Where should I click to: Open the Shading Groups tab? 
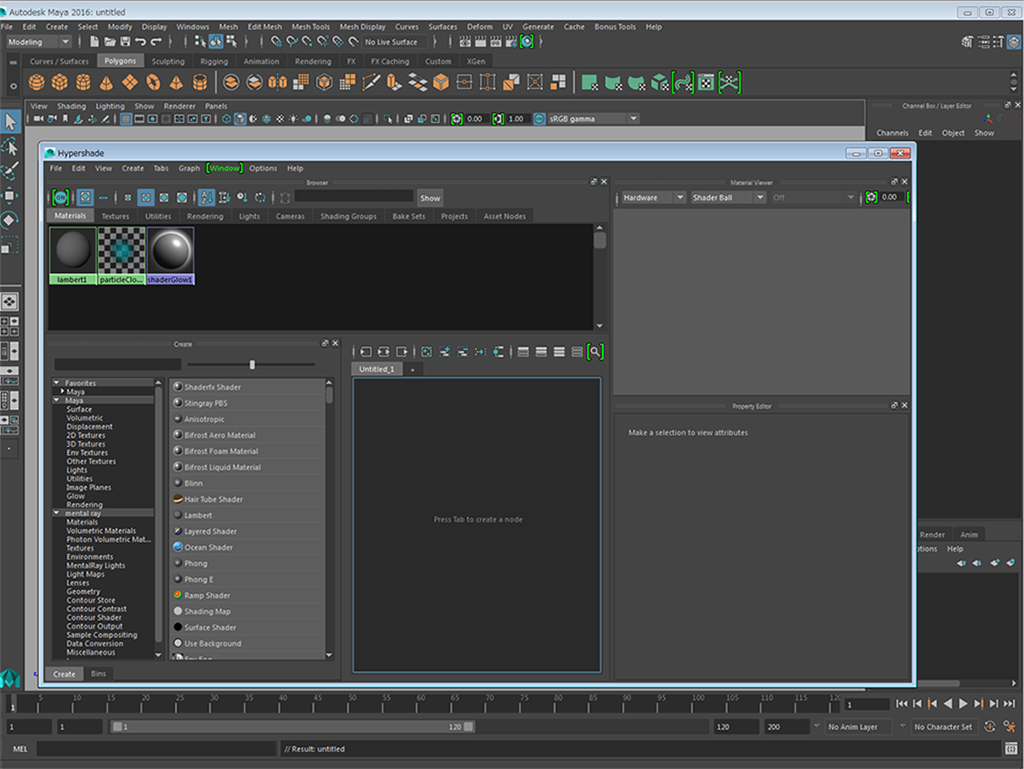(x=348, y=216)
